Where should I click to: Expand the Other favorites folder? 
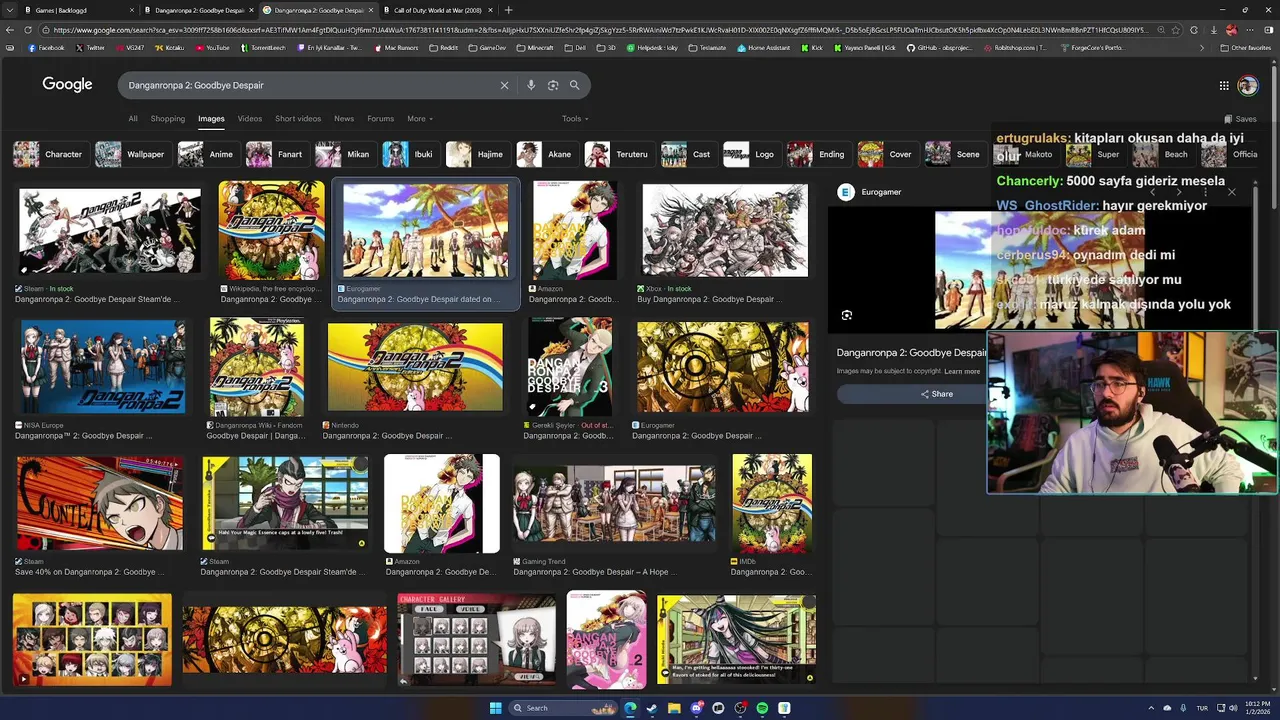(x=1246, y=47)
